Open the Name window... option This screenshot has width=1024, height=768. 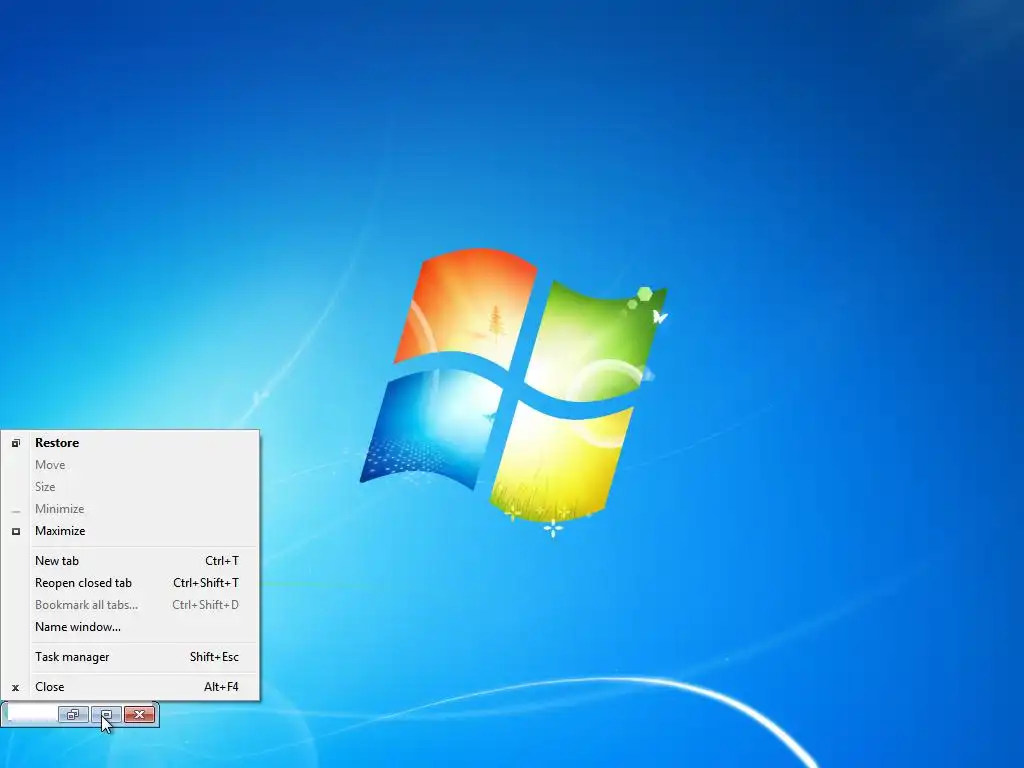click(130, 627)
